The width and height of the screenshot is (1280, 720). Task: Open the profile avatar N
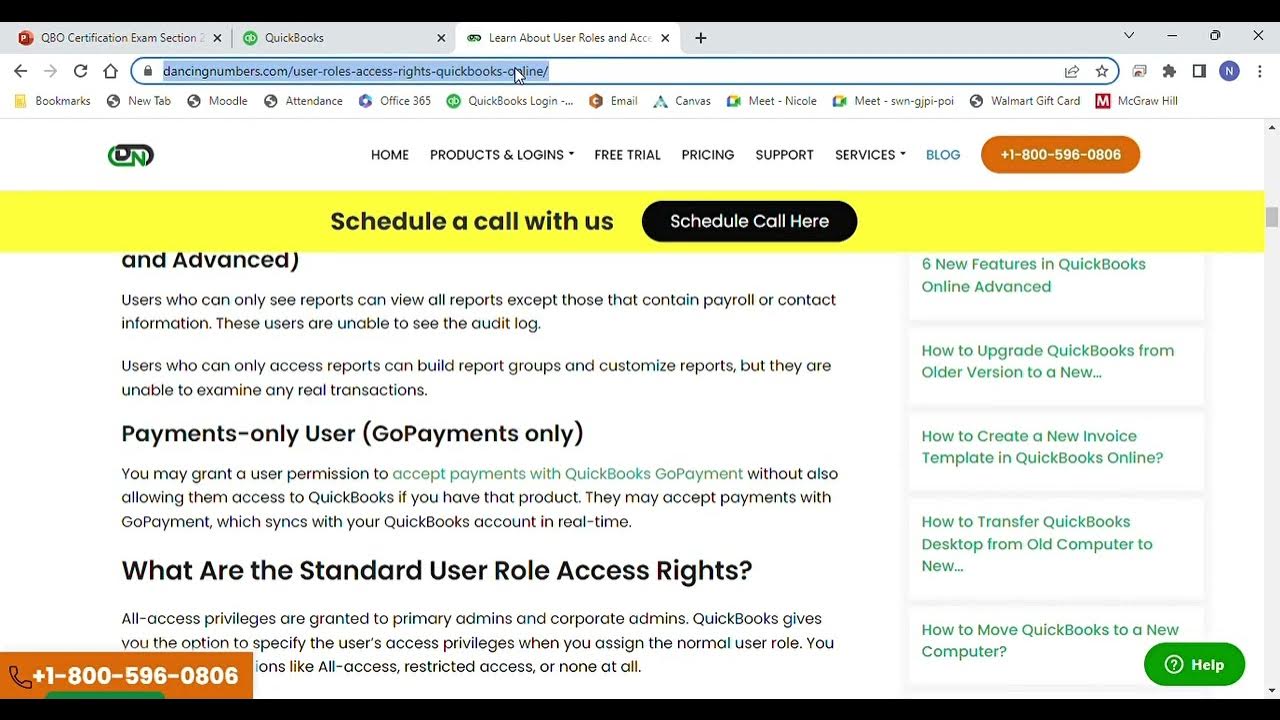pyautogui.click(x=1229, y=71)
